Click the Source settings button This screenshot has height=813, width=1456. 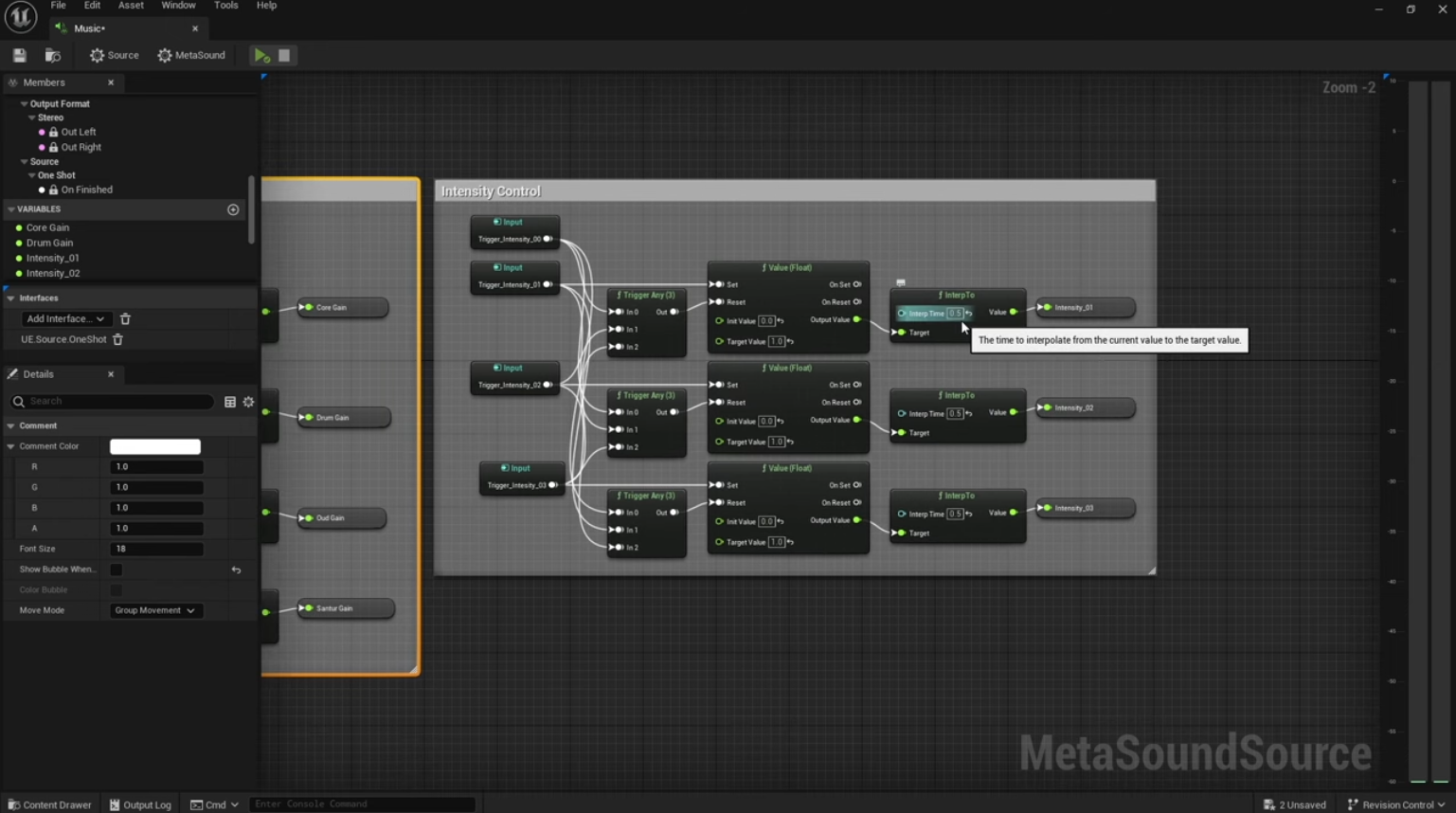click(115, 56)
